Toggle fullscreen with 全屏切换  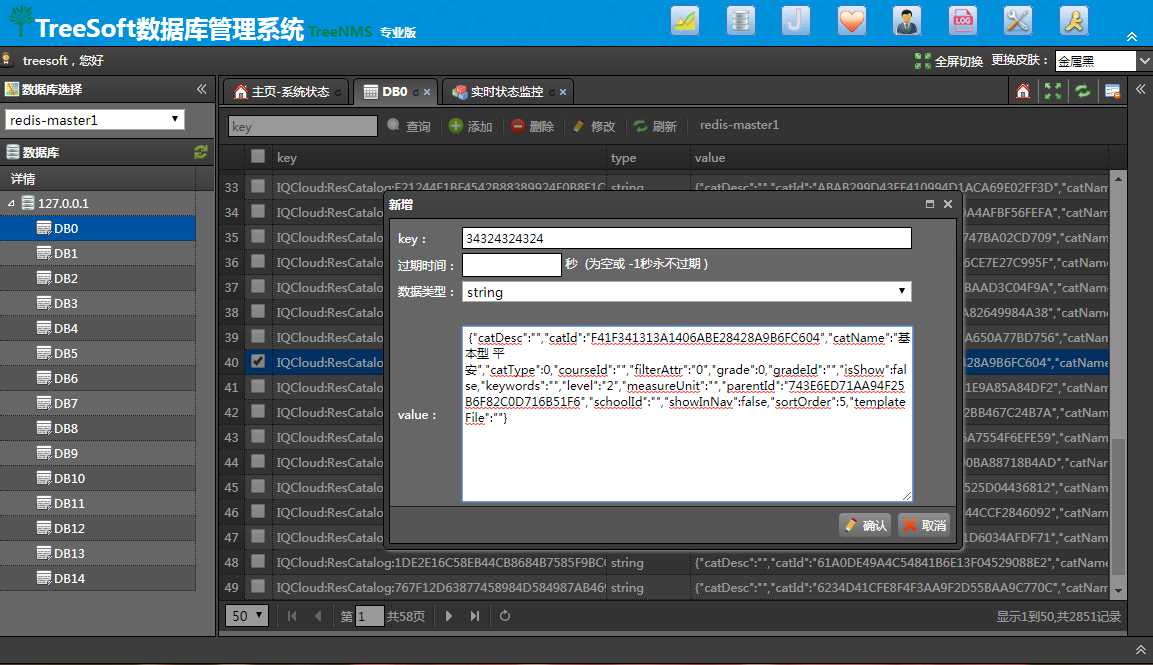point(949,61)
